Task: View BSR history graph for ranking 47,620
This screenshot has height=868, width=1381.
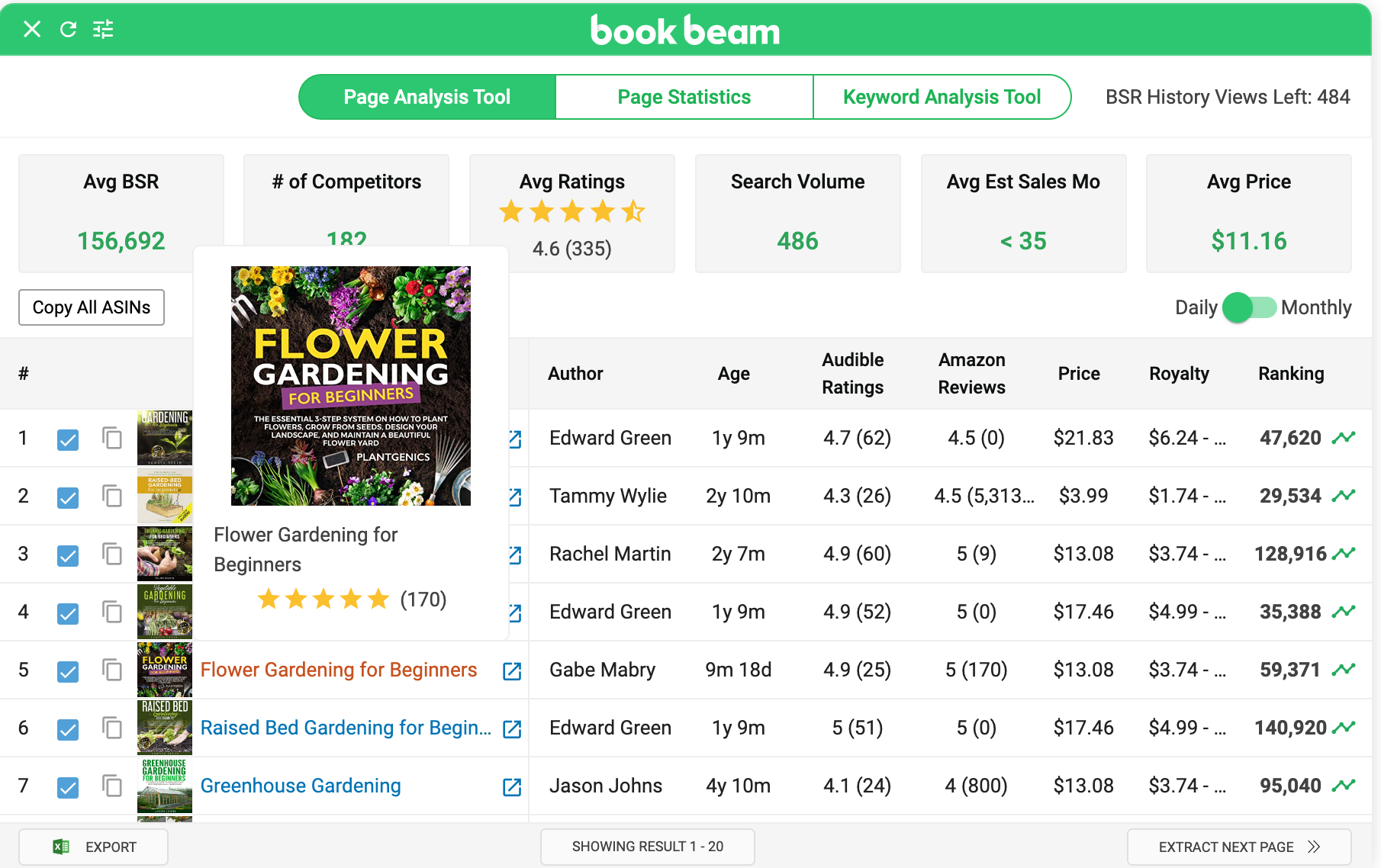Action: pyautogui.click(x=1345, y=438)
